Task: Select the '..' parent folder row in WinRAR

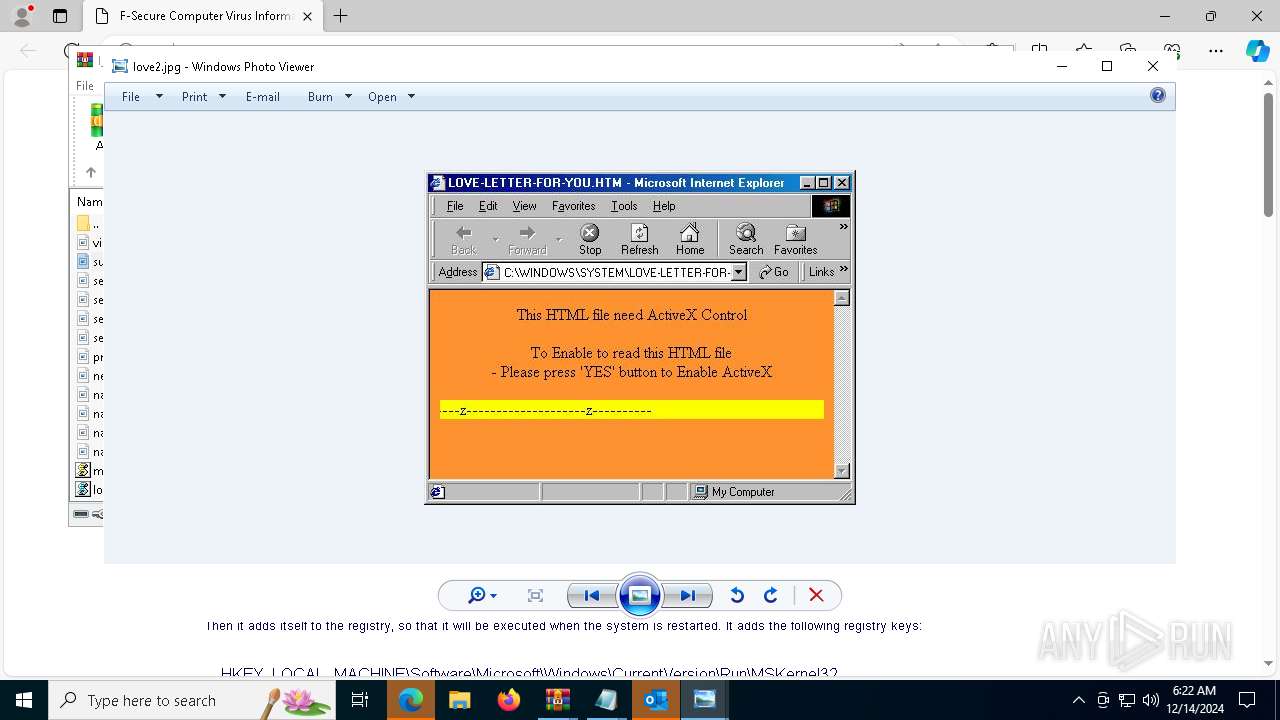Action: pos(90,224)
